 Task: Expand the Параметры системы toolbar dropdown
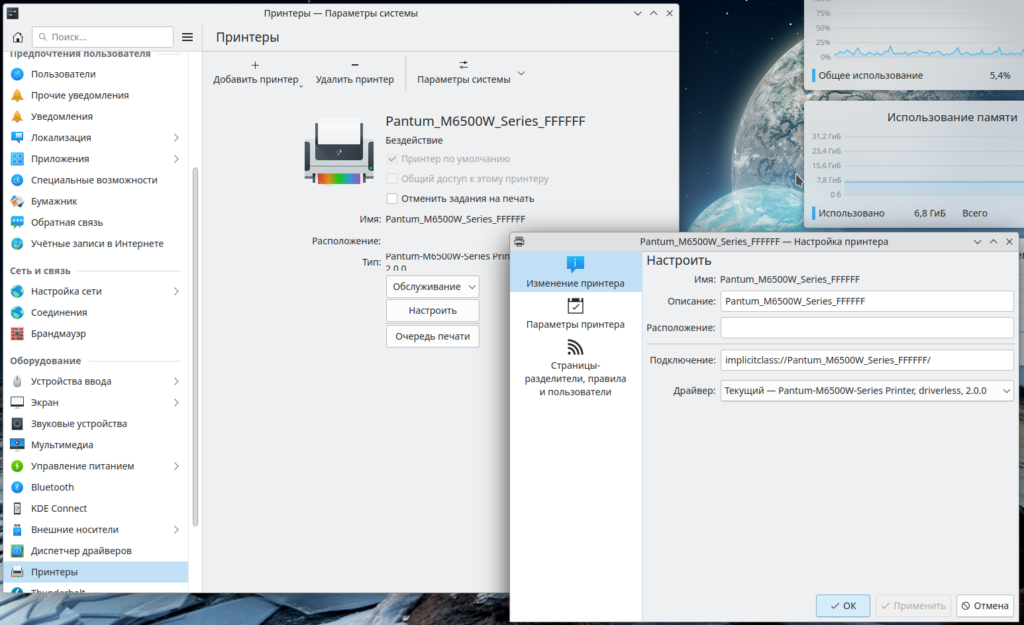click(521, 75)
